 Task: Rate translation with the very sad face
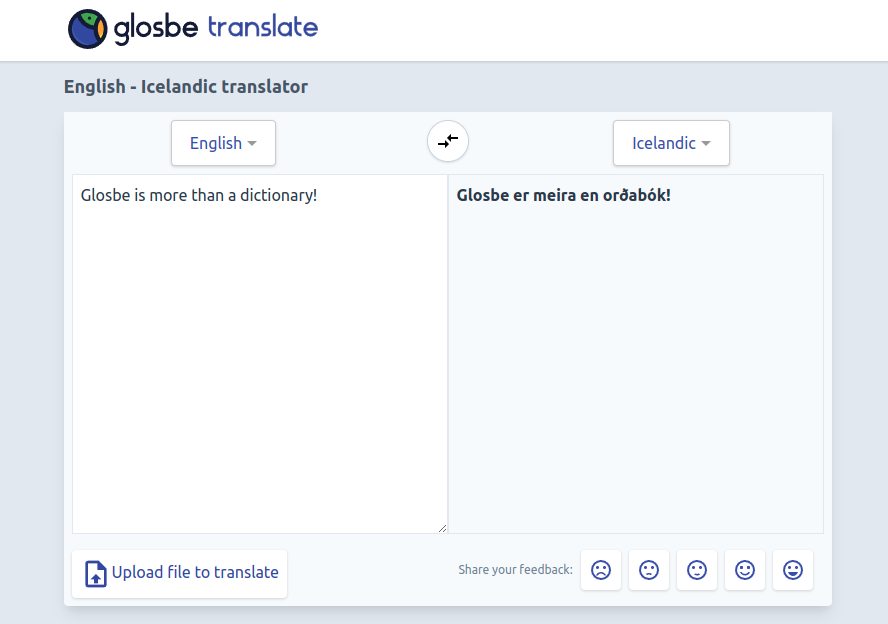(601, 570)
